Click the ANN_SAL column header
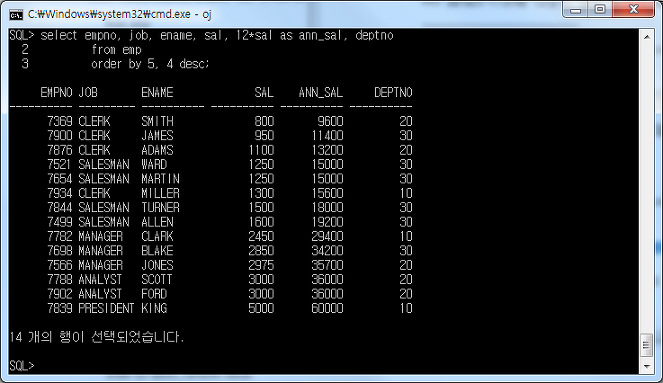This screenshot has width=663, height=383. [321, 92]
